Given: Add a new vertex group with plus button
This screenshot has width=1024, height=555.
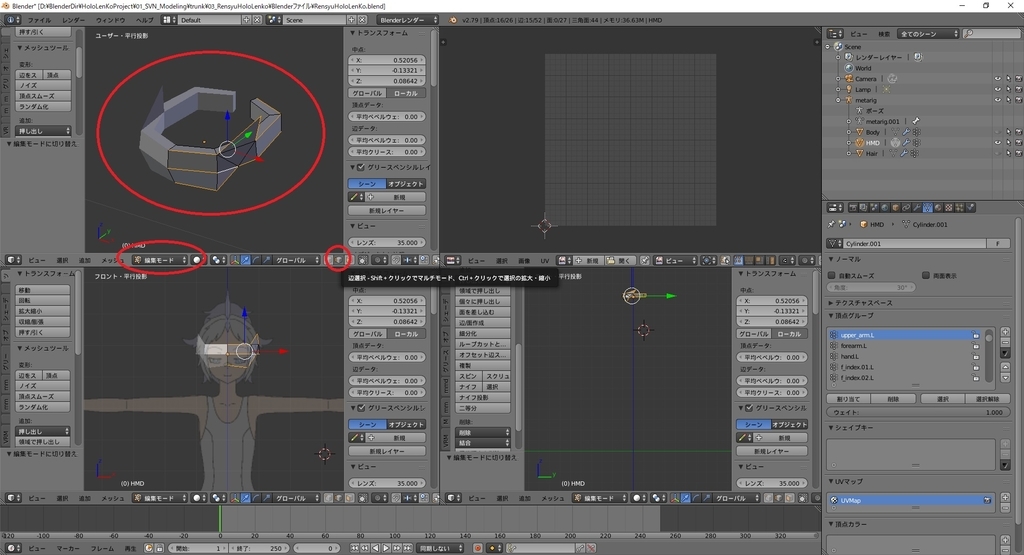Looking at the screenshot, I should pos(1006,332).
